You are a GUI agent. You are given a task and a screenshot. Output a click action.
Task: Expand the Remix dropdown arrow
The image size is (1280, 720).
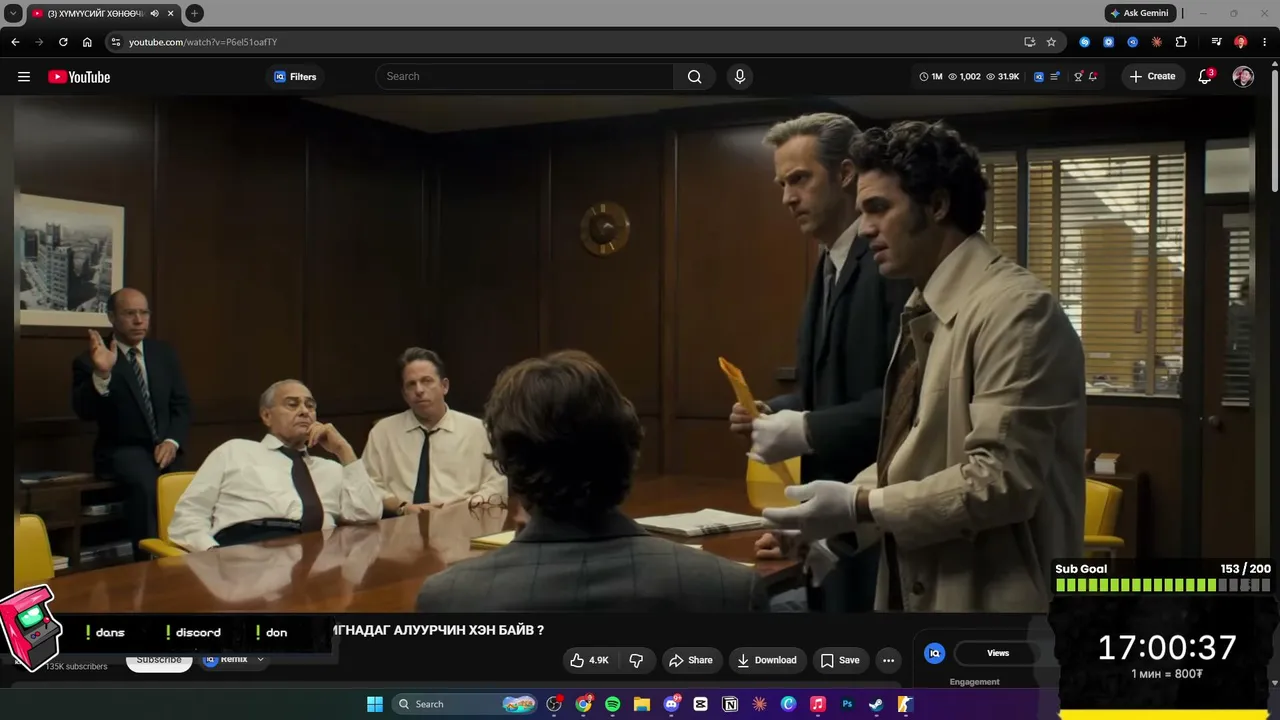[x=261, y=660]
